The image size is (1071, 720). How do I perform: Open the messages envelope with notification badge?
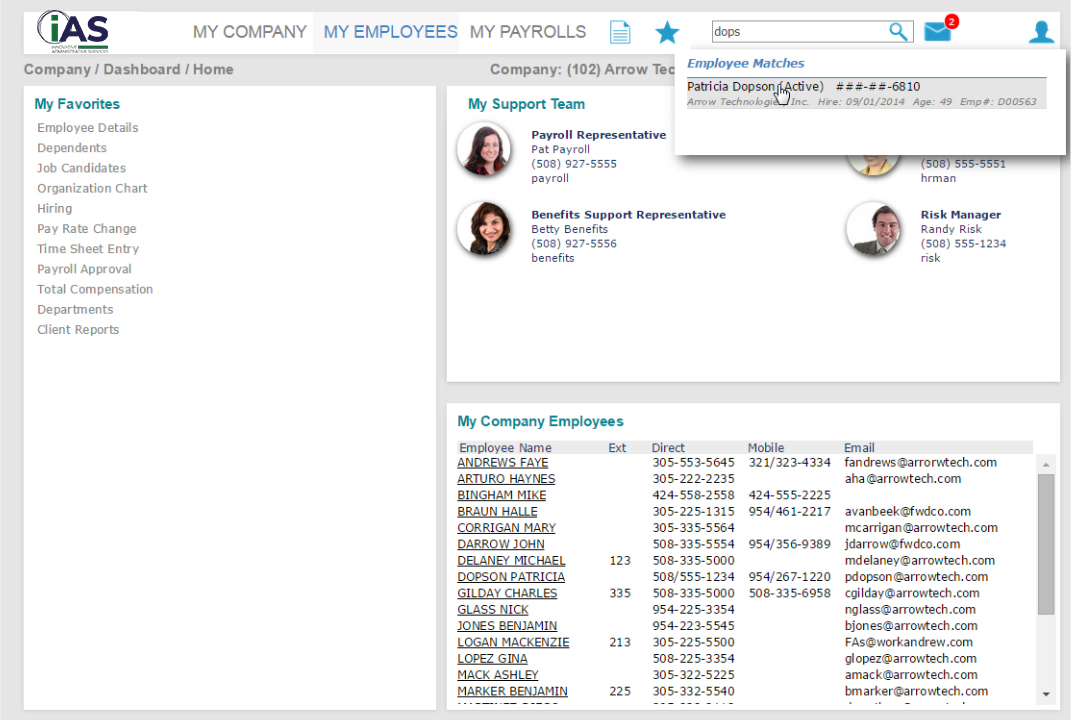(937, 31)
